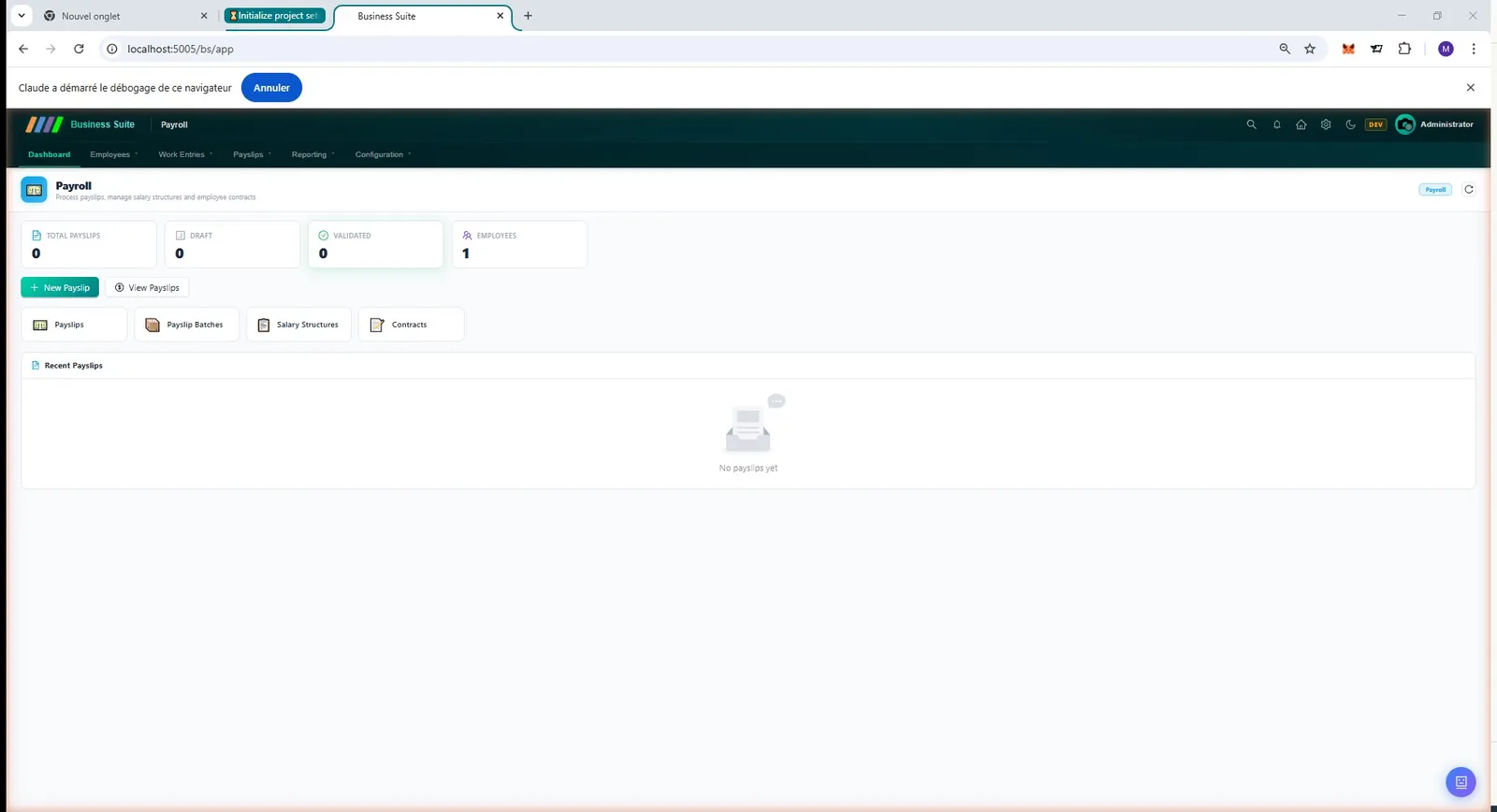Click the Draft stat card
The height and width of the screenshot is (812, 1497).
coord(232,244)
